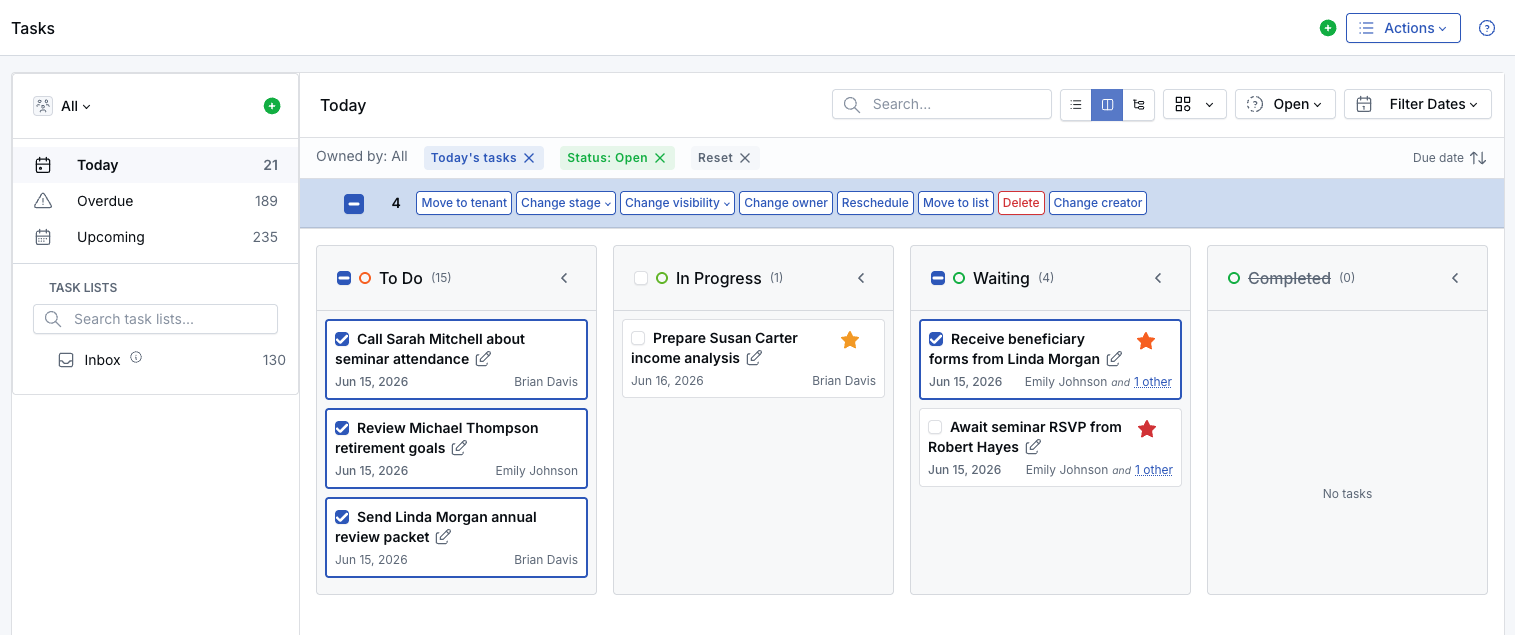Click star on Receive beneficiary forms task
Screen dimensions: 1515x635
click(1146, 341)
